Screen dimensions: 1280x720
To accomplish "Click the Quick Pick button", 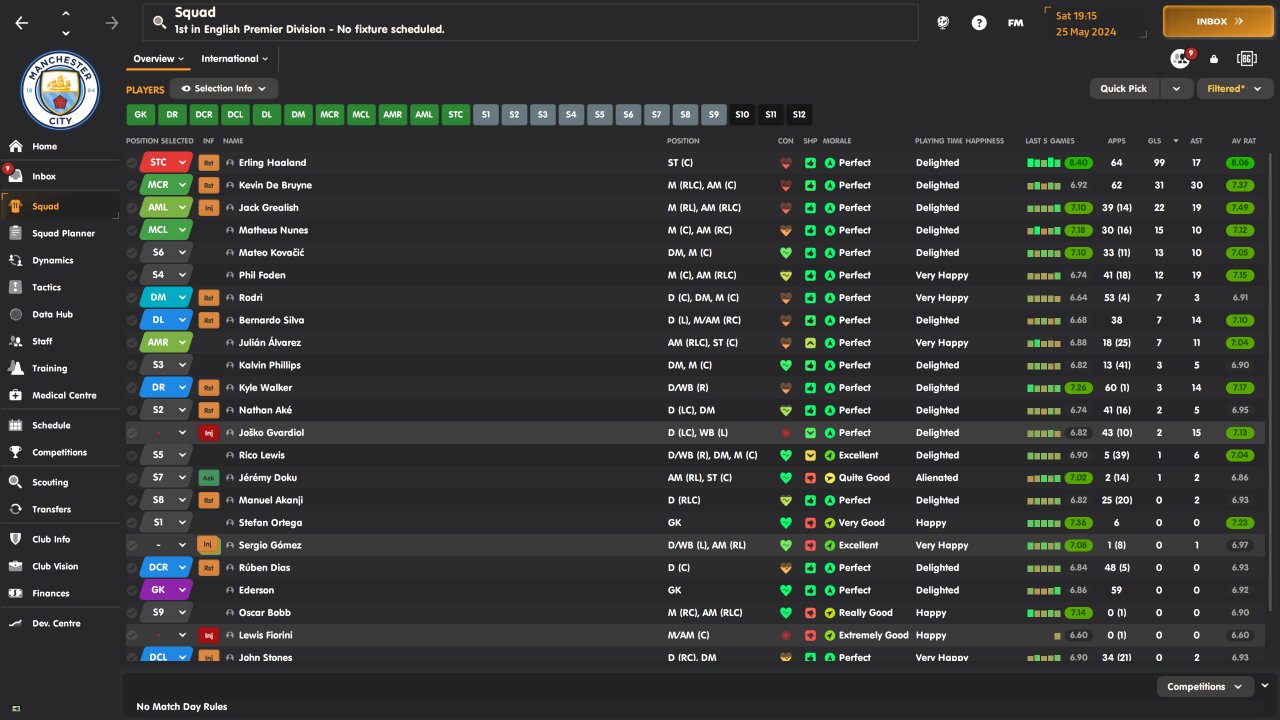I will tap(1124, 88).
